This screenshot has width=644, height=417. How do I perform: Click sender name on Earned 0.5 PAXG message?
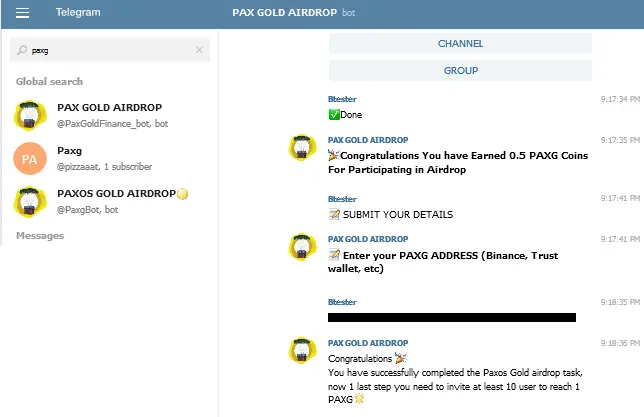368,140
